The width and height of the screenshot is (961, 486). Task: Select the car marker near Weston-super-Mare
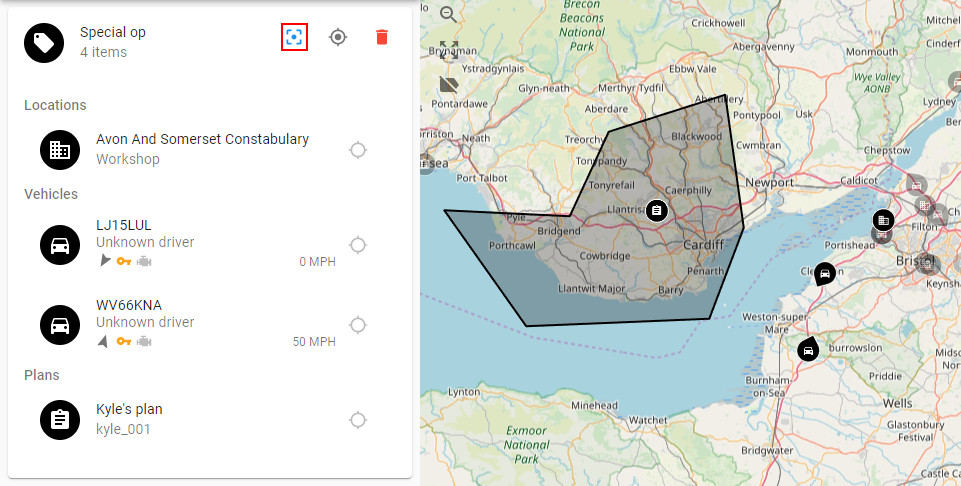tap(807, 350)
